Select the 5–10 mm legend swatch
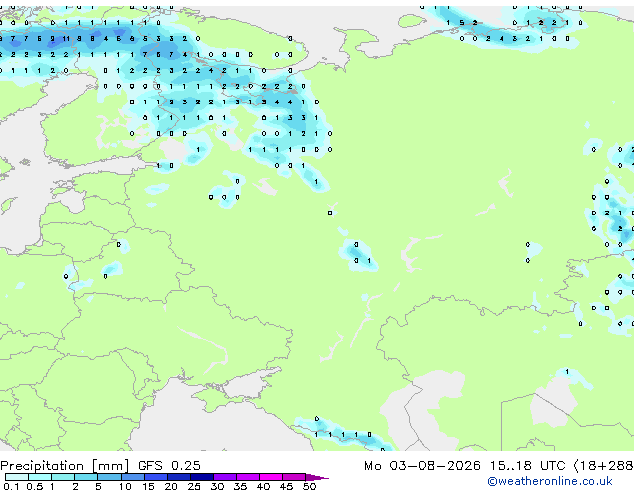This screenshot has height=490, width=634. click(109, 477)
